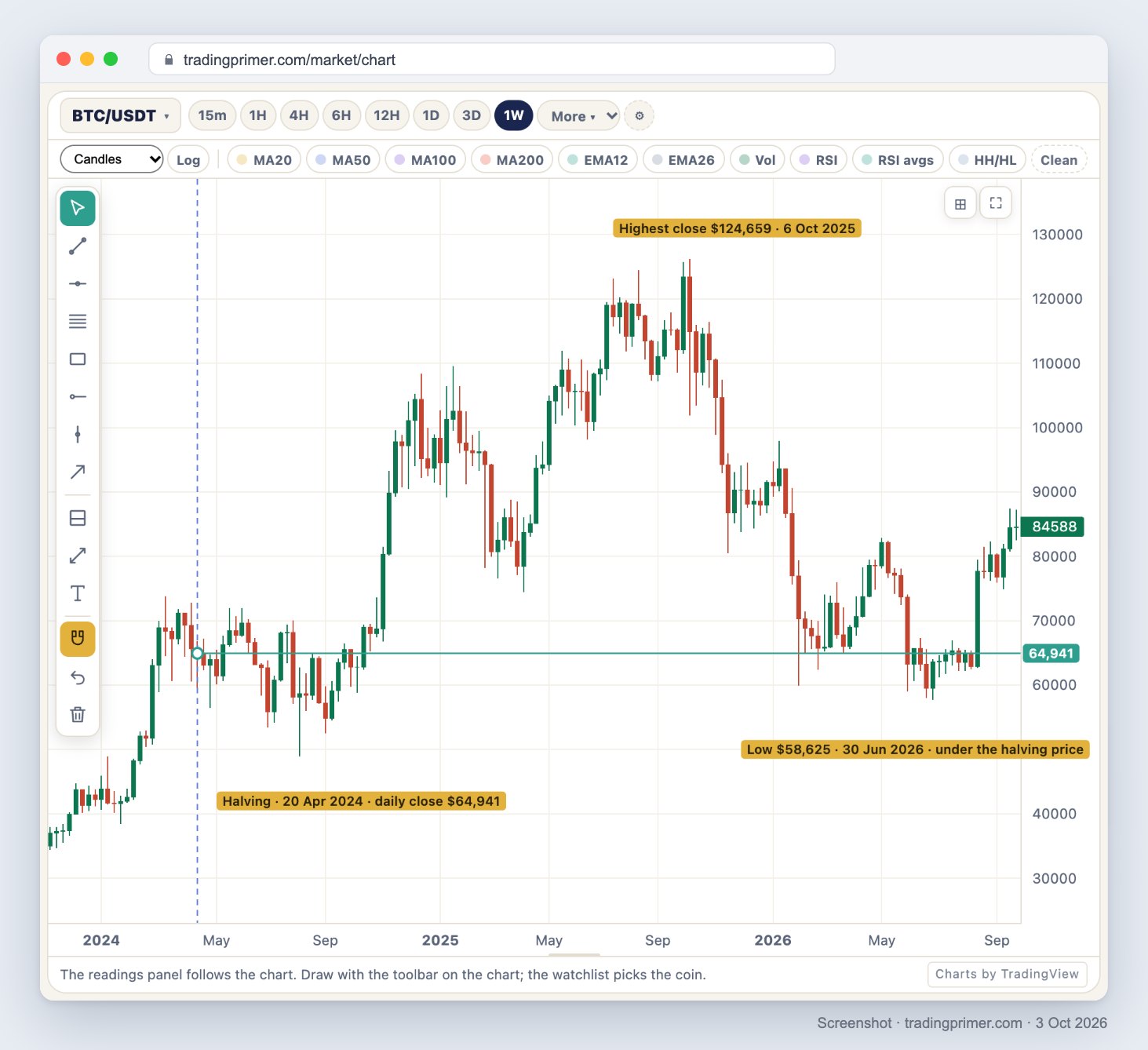Image resolution: width=1148 pixels, height=1050 pixels.
Task: Click the 130000 price axis label
Action: (x=1057, y=235)
